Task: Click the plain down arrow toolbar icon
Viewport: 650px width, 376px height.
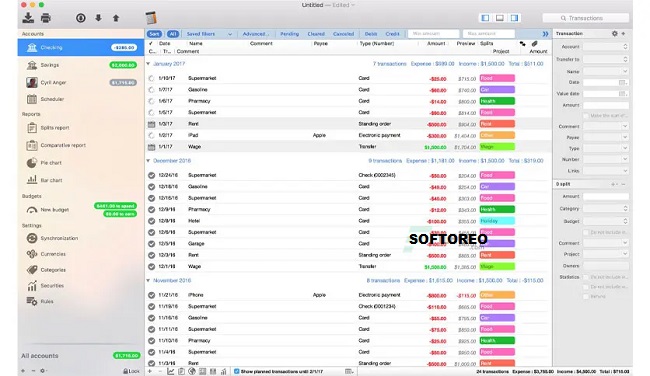Action: point(98,18)
